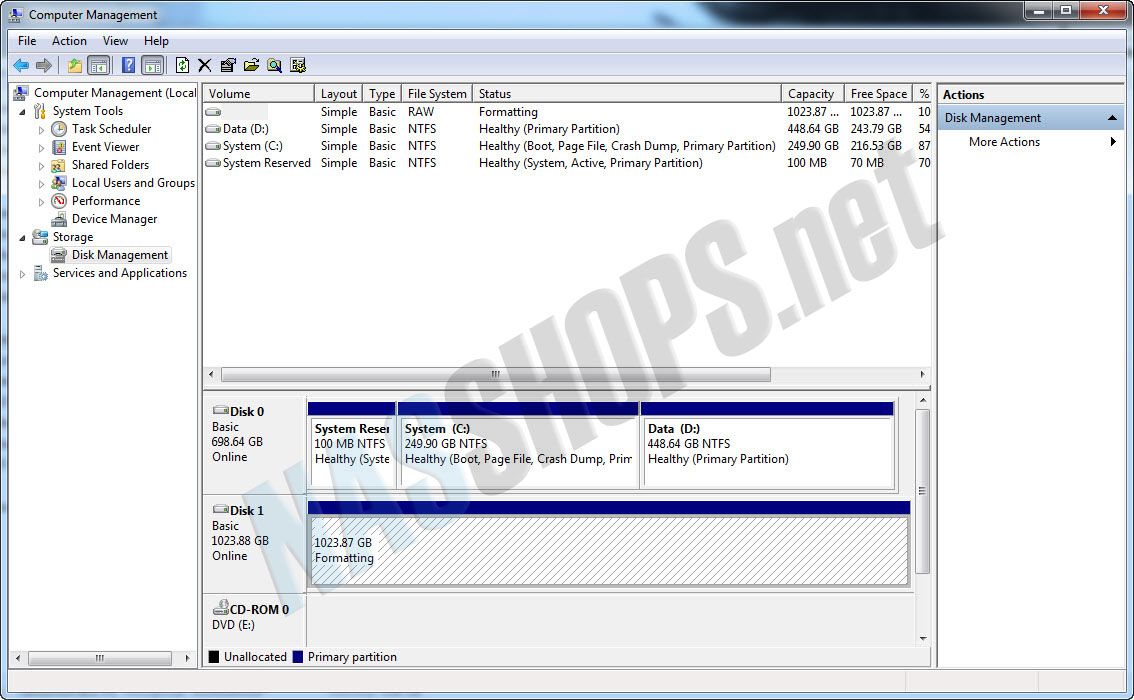Click the Device Manager icon
This screenshot has height=700, width=1134.
(59, 219)
